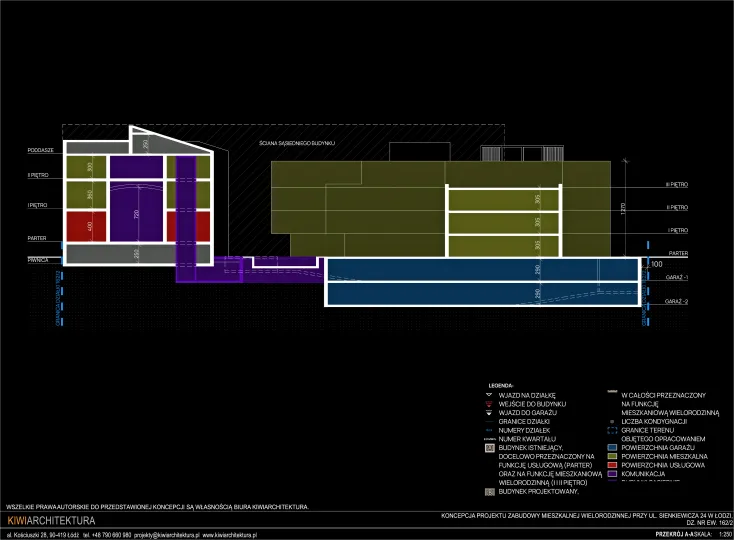Screen dimensions: 734x540
Task: Click the Wjazd do Garażu triangle icon
Action: click(489, 413)
